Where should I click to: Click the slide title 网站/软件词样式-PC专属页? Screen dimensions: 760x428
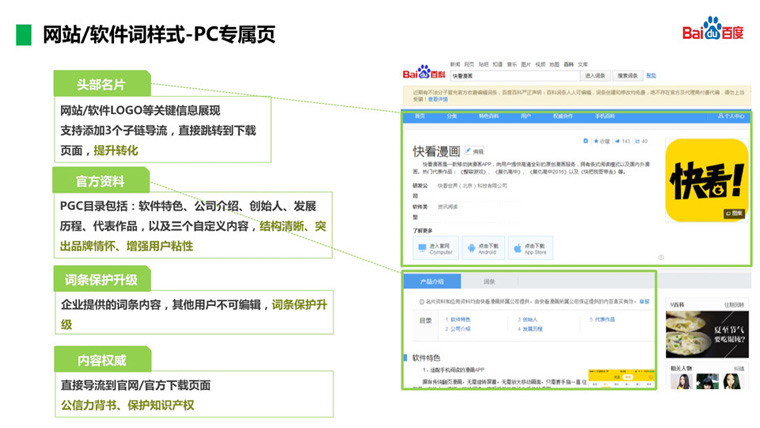point(159,35)
